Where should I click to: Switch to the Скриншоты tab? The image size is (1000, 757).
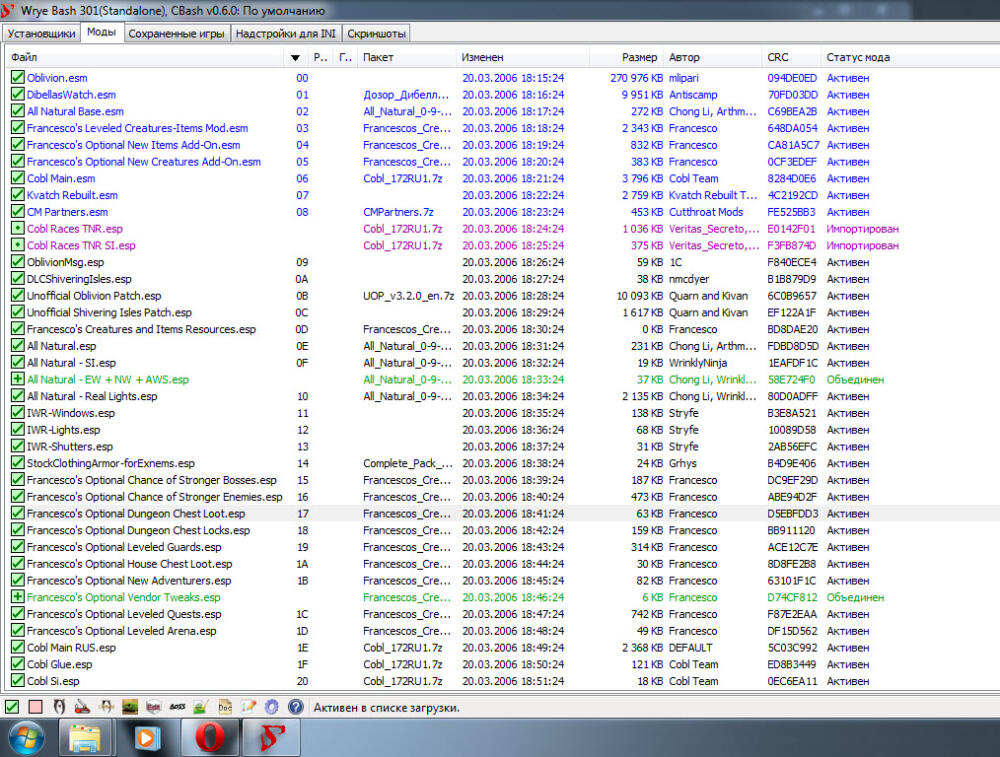(376, 34)
